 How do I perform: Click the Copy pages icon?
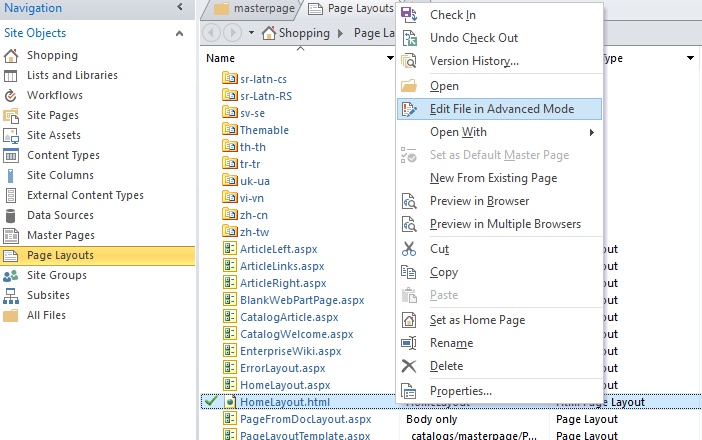(409, 272)
